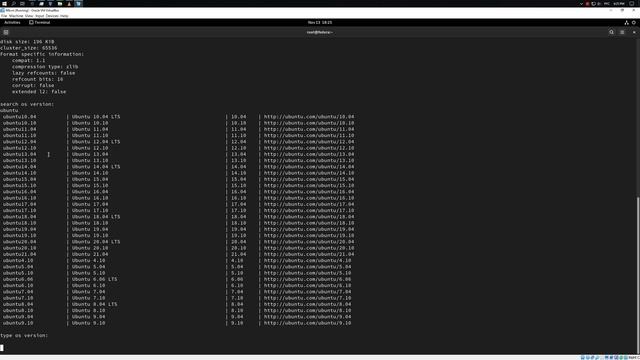640x360 pixels.
Task: Open the Terminal app menu in top bar
Action: [40, 22]
